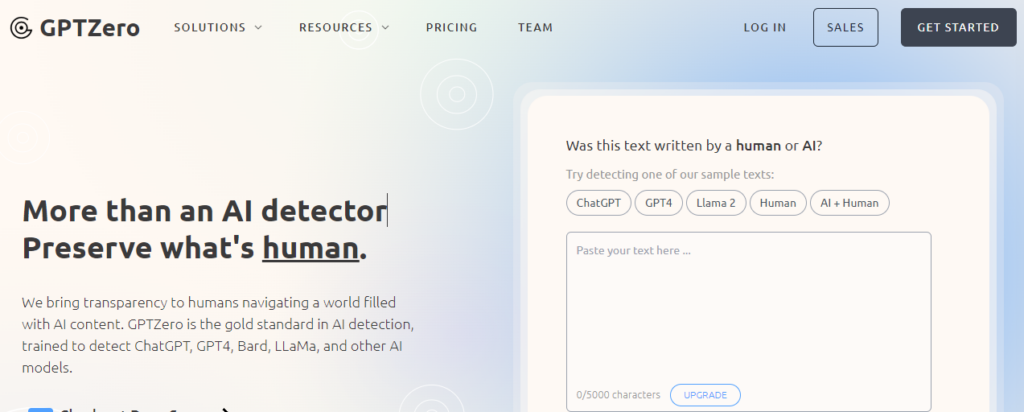Image resolution: width=1024 pixels, height=412 pixels.
Task: Click the Log In link
Action: coord(765,27)
